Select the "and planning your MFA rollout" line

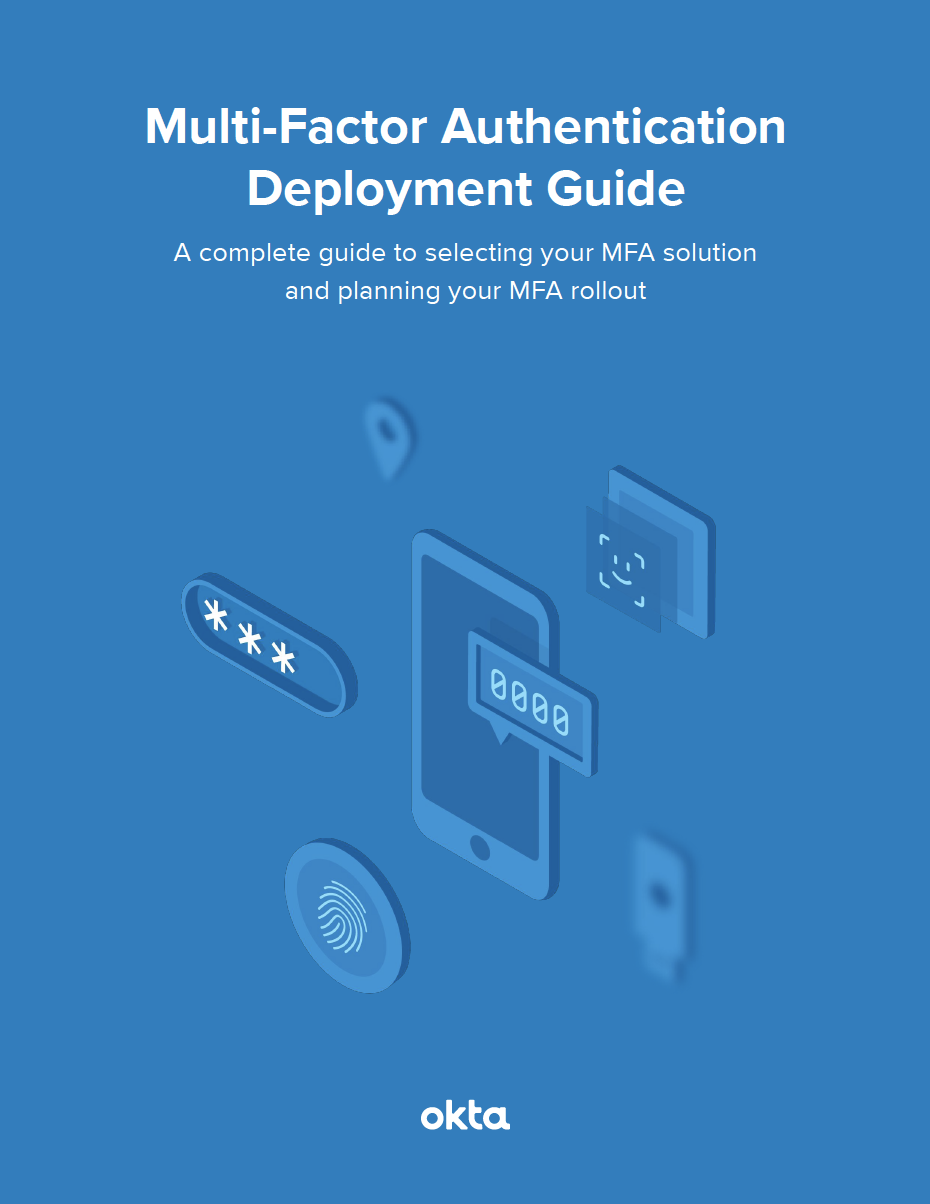pos(465,291)
